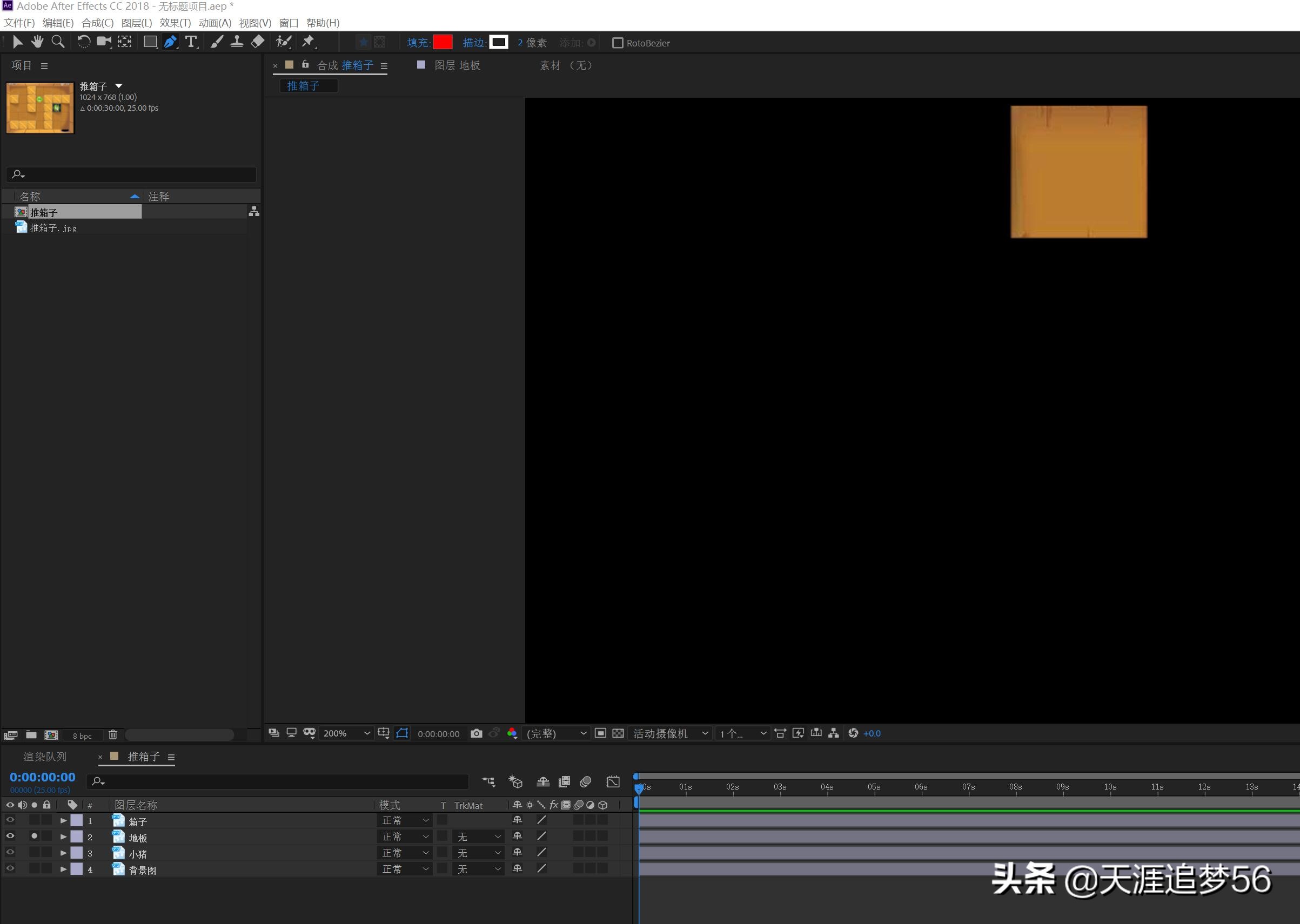Switch to the 渲染队列 tab

[45, 757]
